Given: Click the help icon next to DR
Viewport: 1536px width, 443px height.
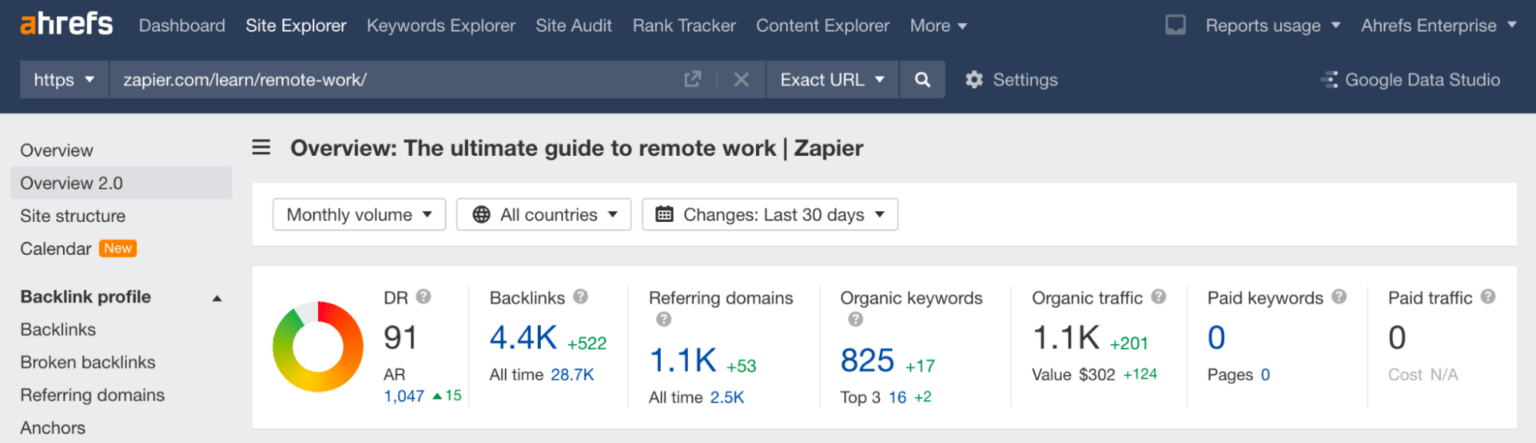Looking at the screenshot, I should click(423, 297).
